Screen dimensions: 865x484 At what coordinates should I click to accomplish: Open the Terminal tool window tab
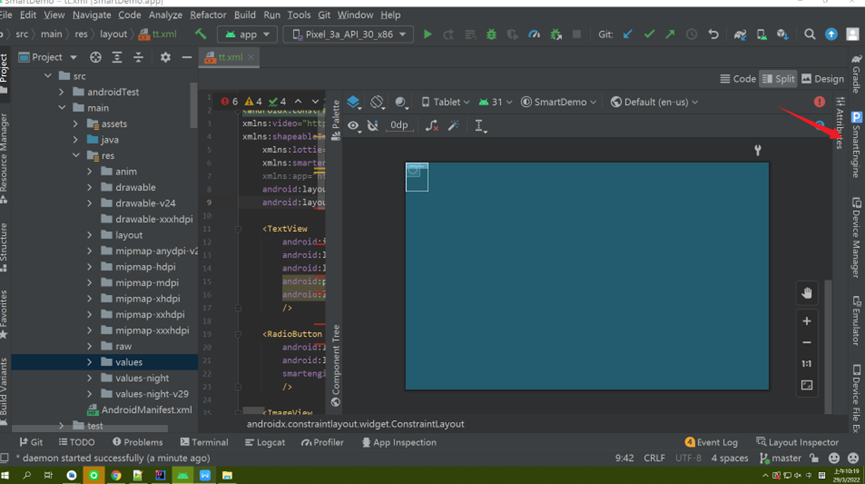[x=204, y=442]
